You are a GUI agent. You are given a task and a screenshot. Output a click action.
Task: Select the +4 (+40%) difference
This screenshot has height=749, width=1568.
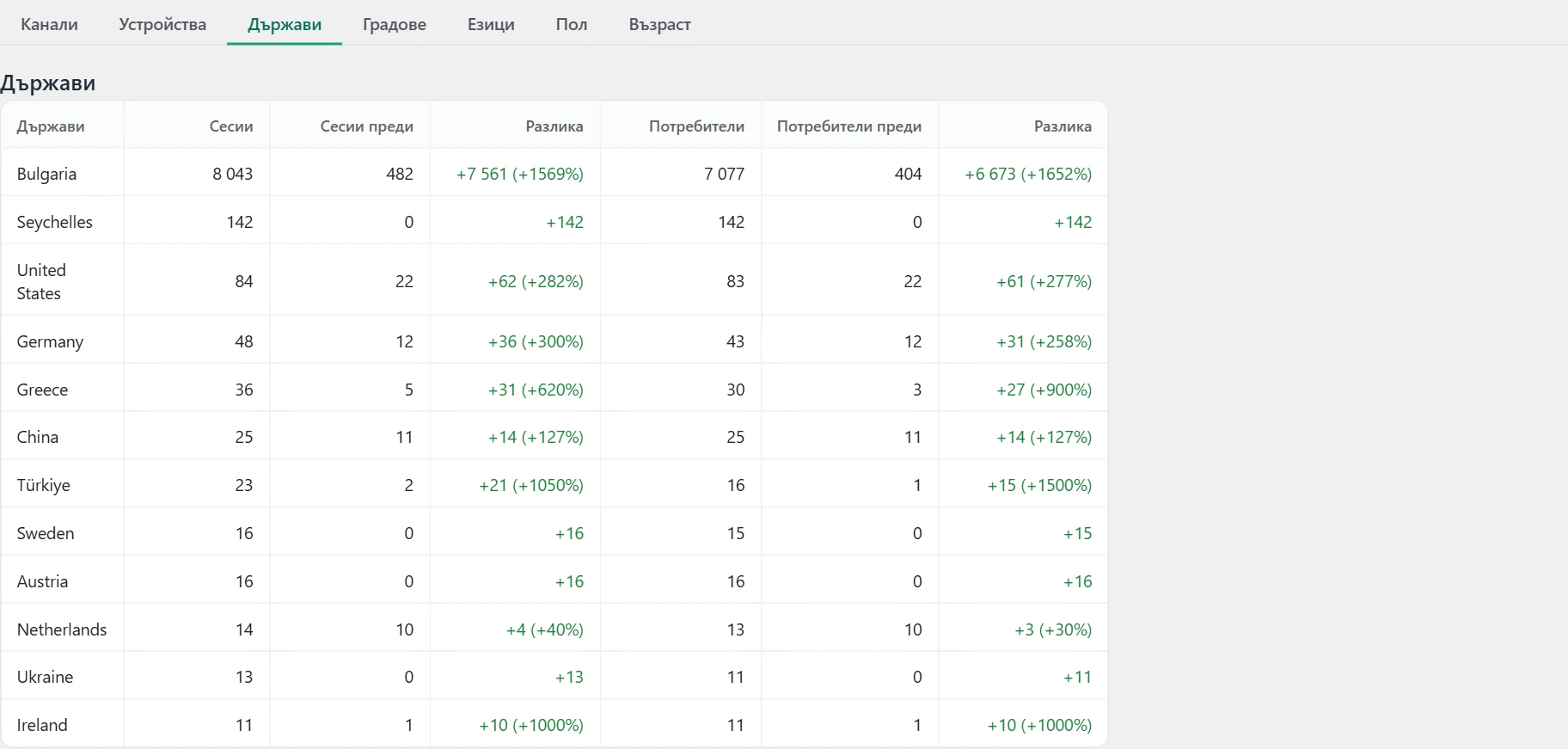point(545,629)
